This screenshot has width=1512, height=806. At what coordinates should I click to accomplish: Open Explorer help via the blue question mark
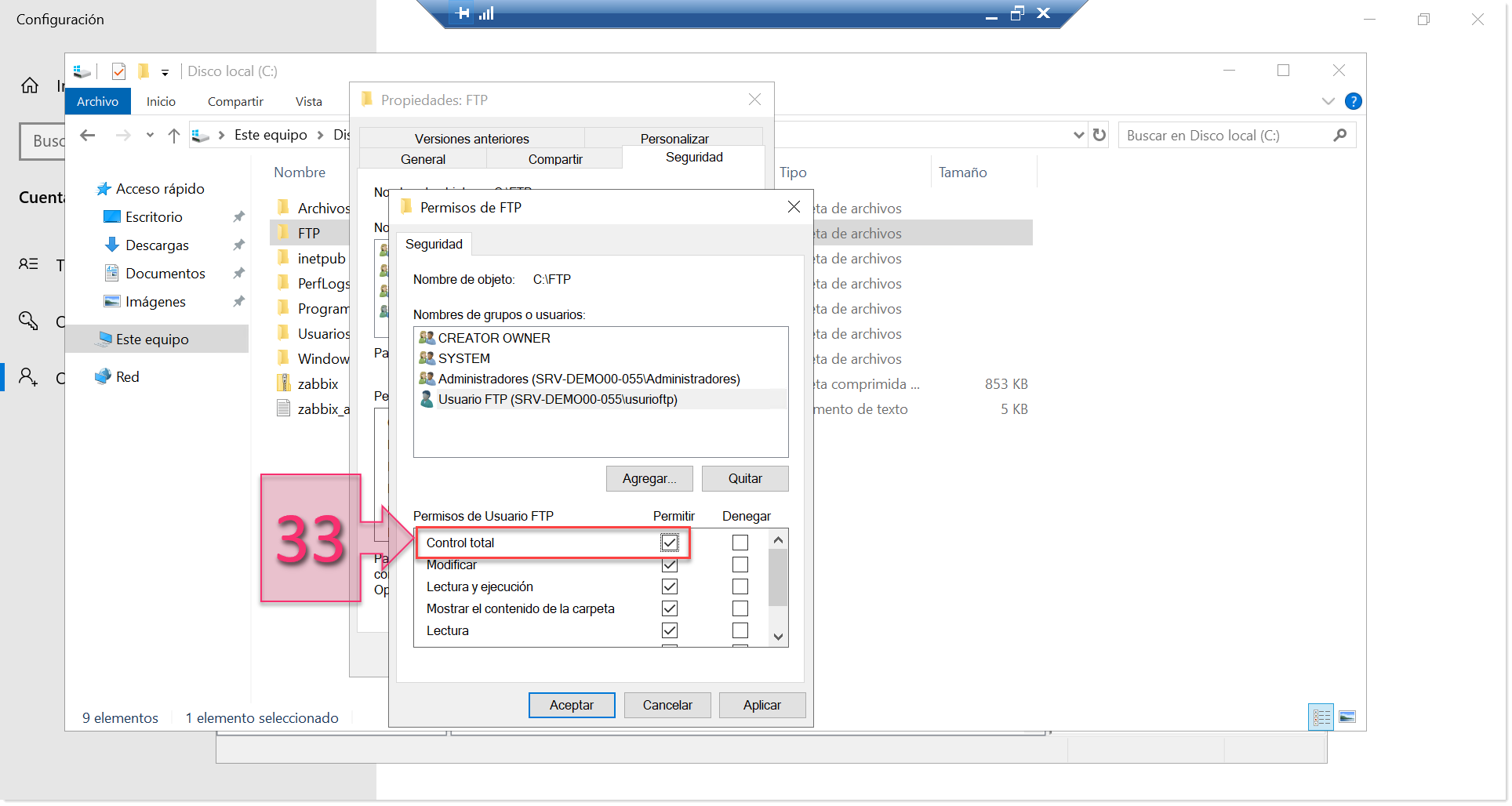pos(1353,101)
